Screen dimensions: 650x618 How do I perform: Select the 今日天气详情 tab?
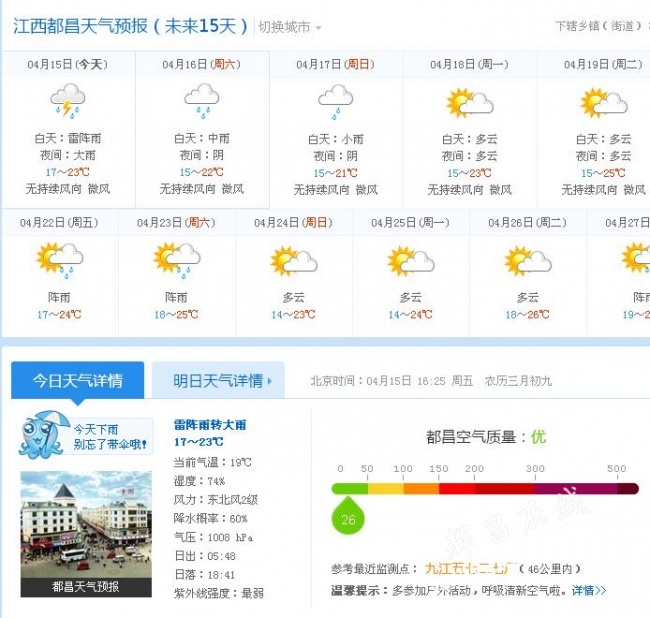coord(78,380)
